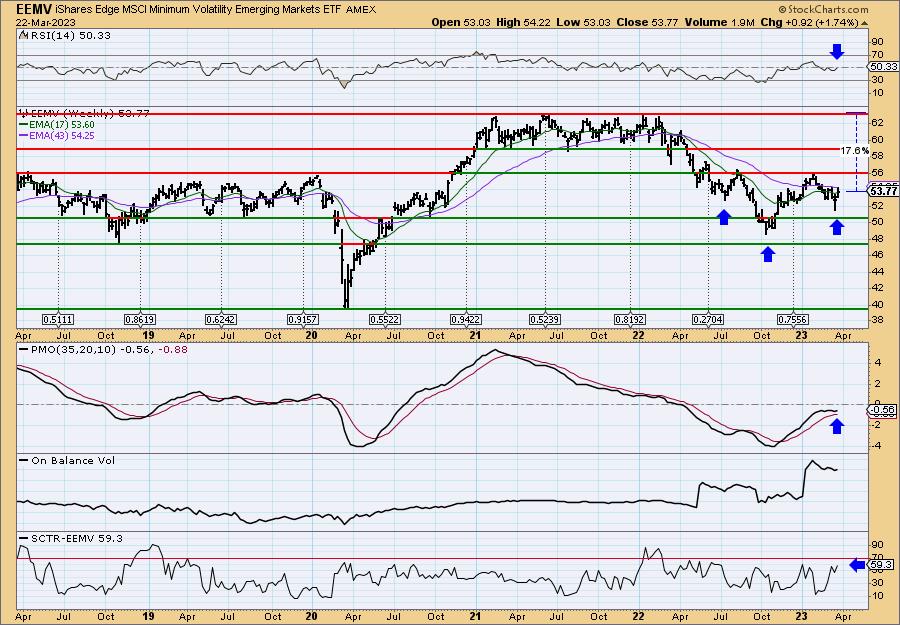Click the Chg +0.92 (+1.74%) value
The image size is (900, 625).
(x=809, y=22)
